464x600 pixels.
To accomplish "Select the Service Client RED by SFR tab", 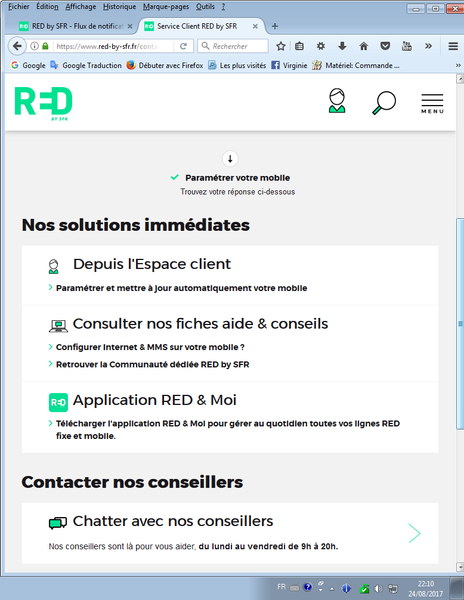I will coord(201,26).
